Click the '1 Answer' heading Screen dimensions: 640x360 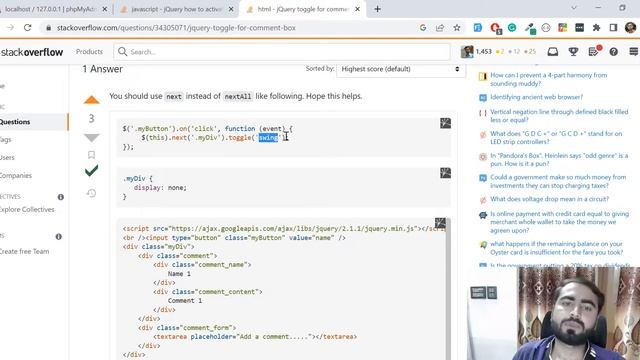pyautogui.click(x=102, y=69)
